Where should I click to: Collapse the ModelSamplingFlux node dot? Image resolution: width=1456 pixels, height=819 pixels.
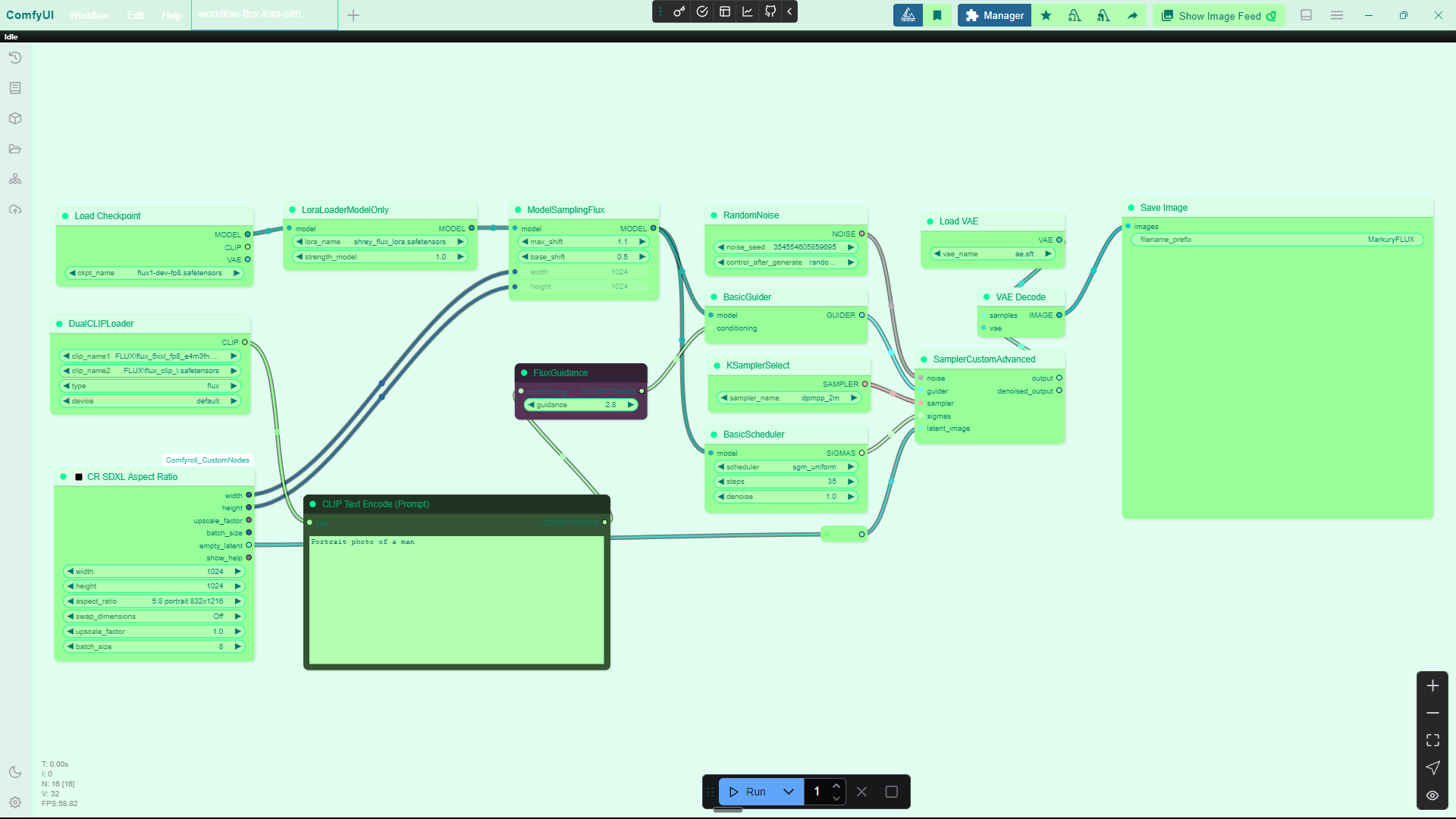point(518,210)
